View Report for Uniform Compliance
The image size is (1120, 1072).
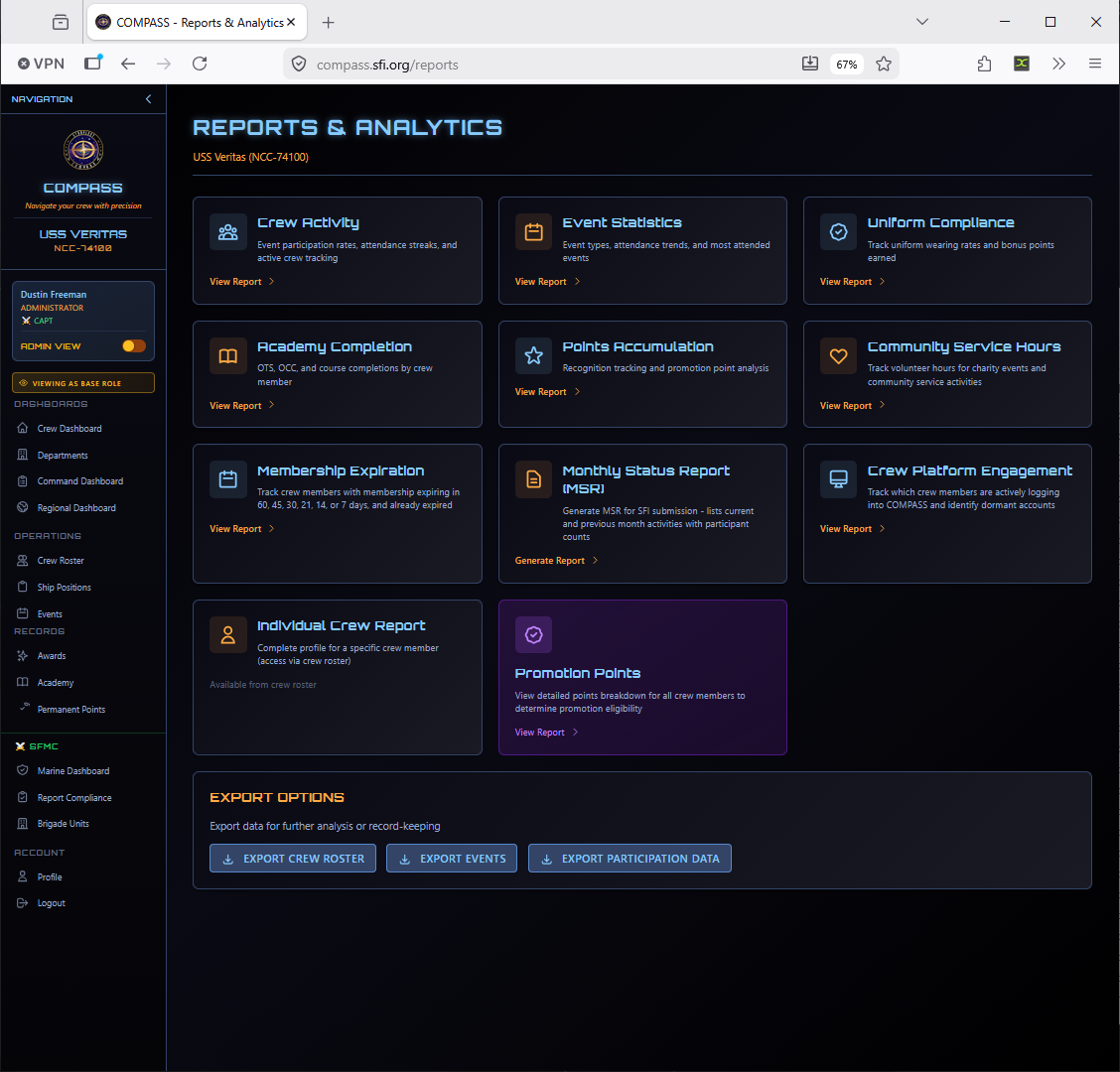[x=853, y=281]
